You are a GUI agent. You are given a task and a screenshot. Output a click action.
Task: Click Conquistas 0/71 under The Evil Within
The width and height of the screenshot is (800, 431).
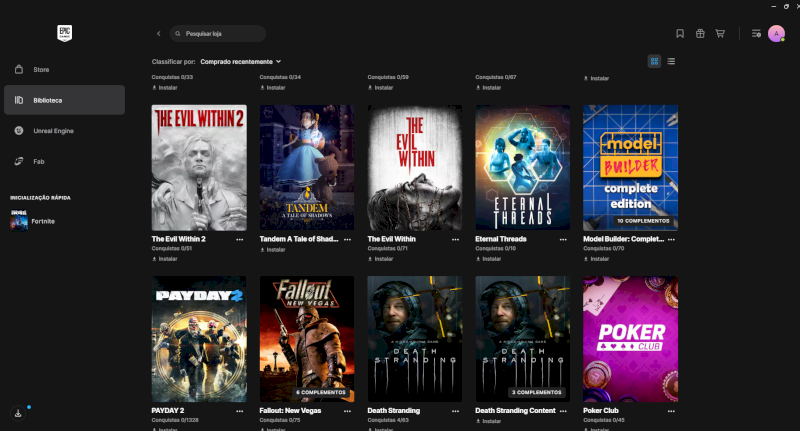[387, 248]
